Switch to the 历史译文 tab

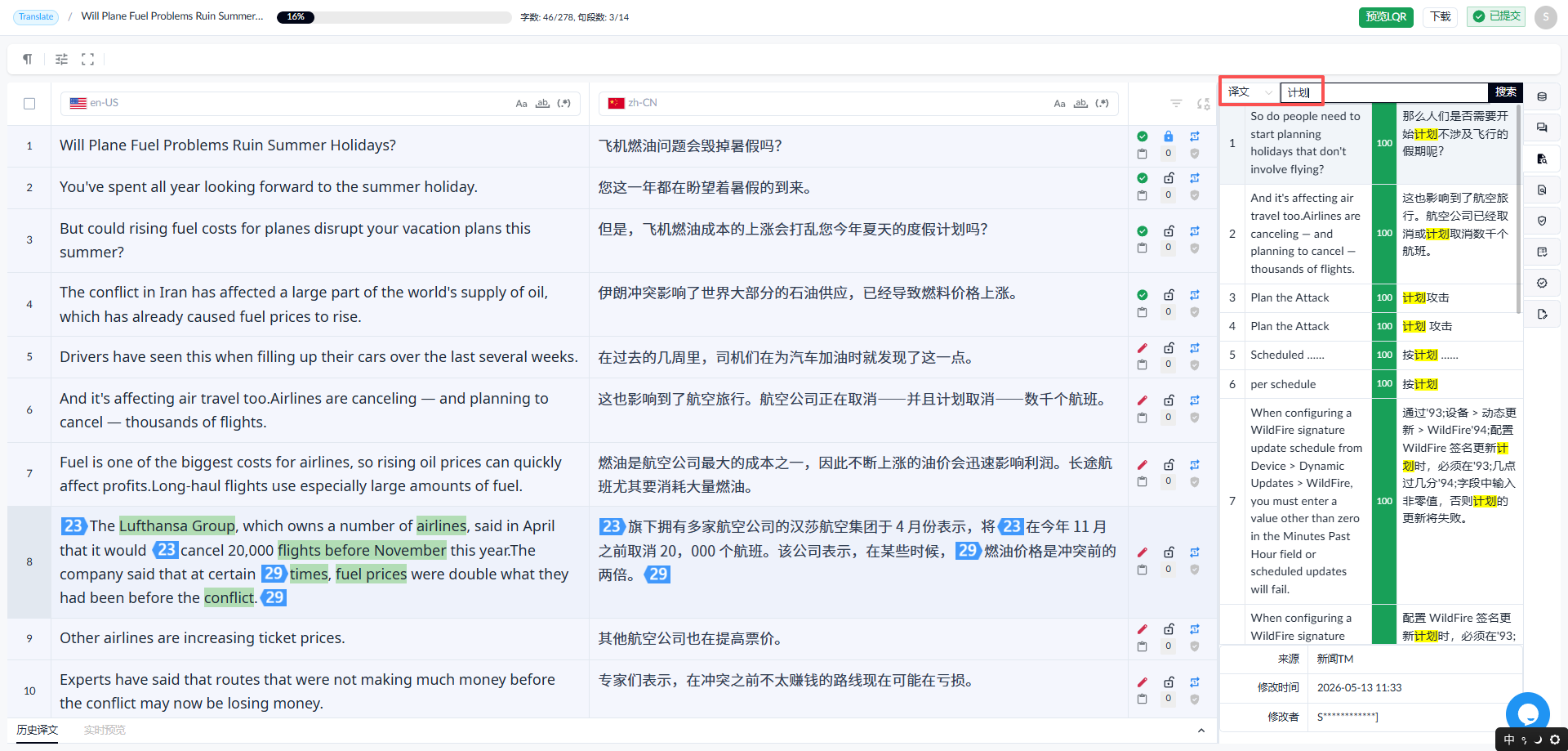(38, 730)
